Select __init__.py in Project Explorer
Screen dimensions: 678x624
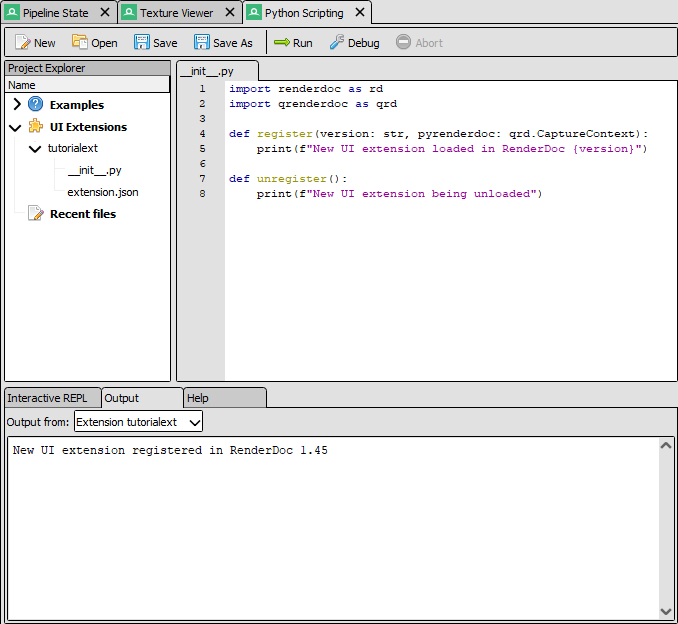(94, 170)
